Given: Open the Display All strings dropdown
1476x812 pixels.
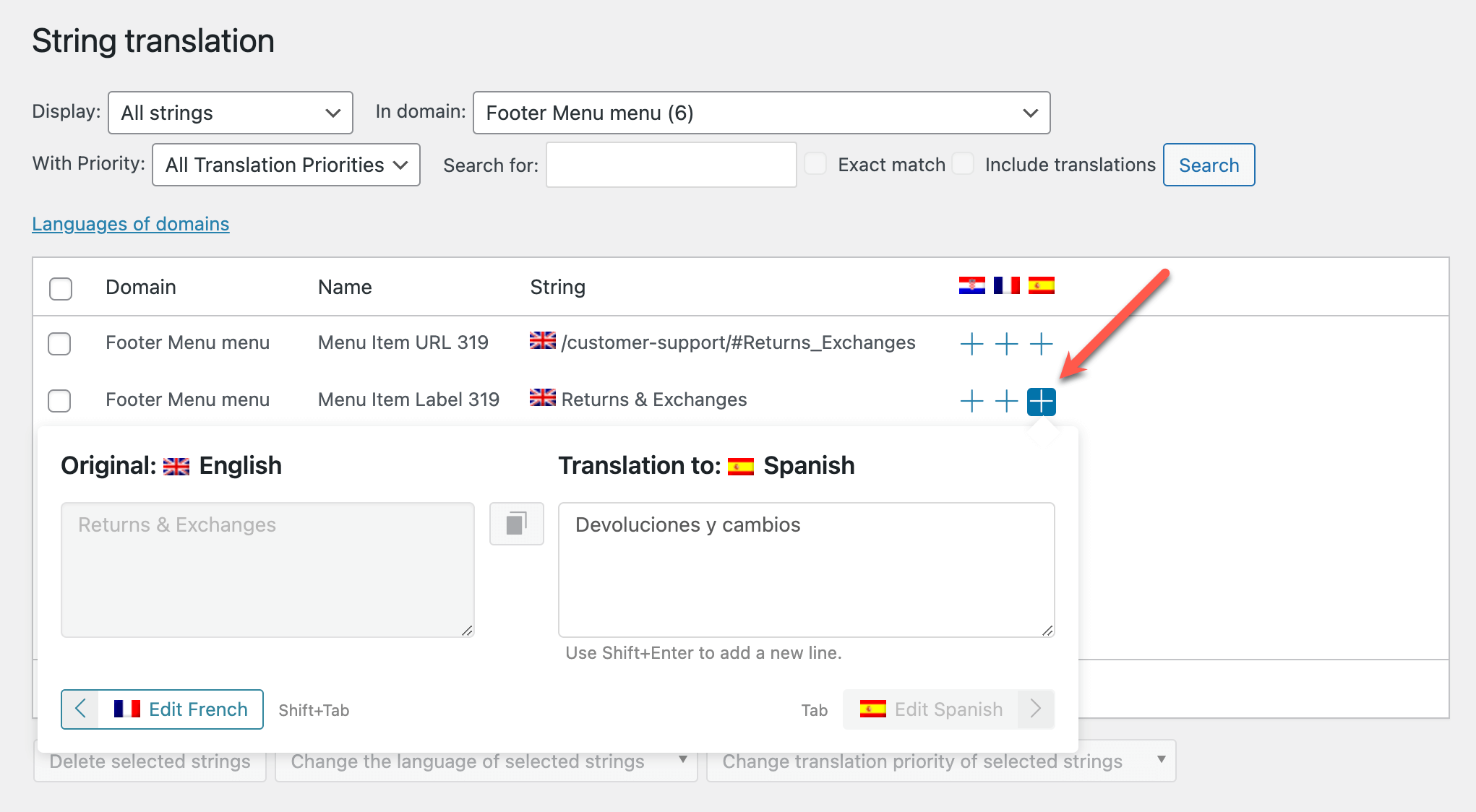Looking at the screenshot, I should [230, 113].
